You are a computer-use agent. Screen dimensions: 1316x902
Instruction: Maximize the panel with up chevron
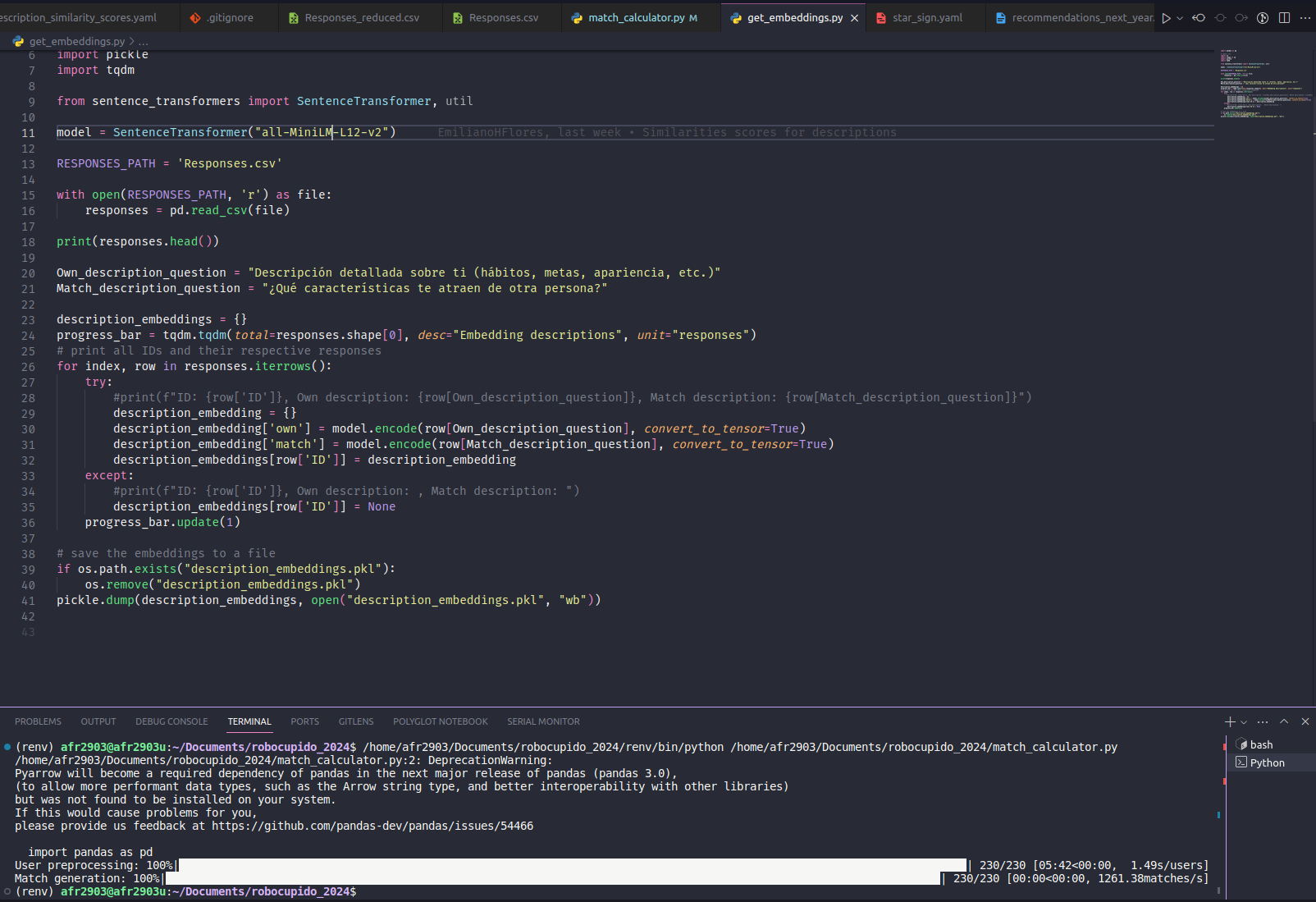[x=1284, y=721]
